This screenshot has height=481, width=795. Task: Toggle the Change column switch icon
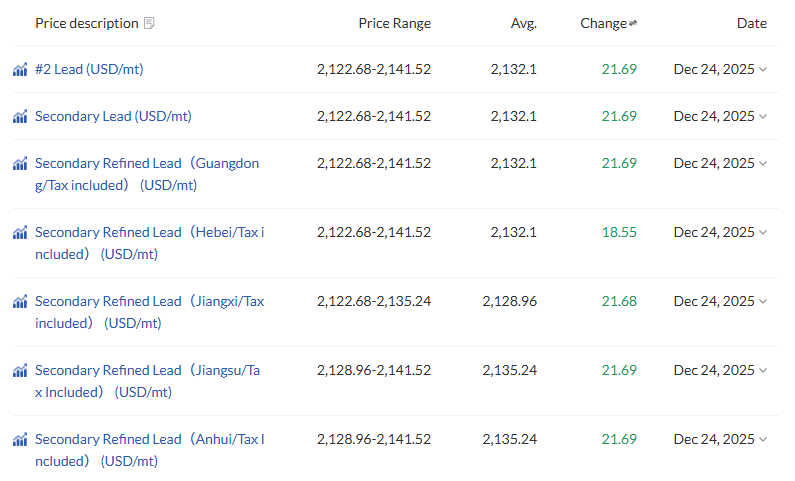click(633, 24)
